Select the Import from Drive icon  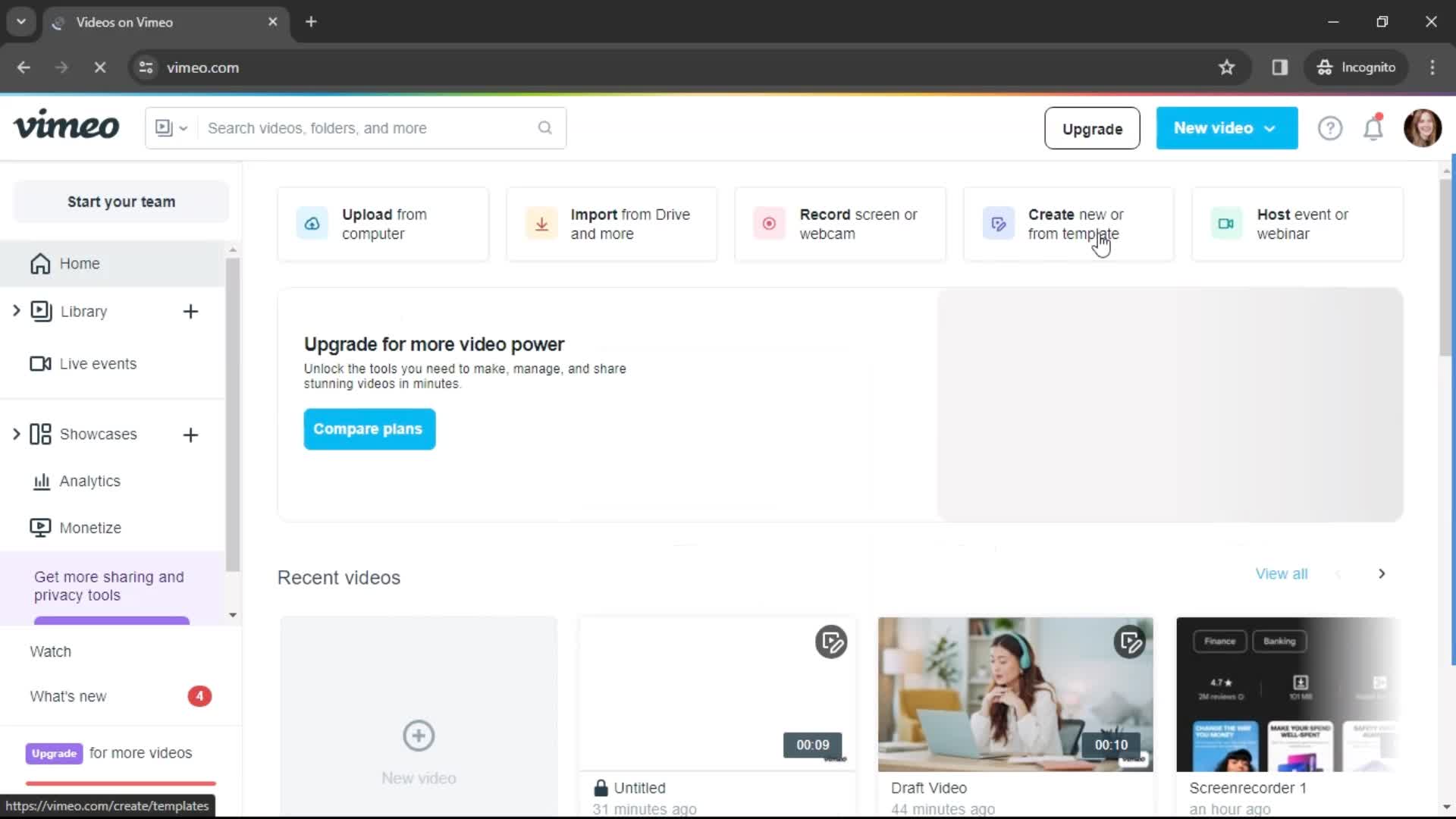point(540,223)
